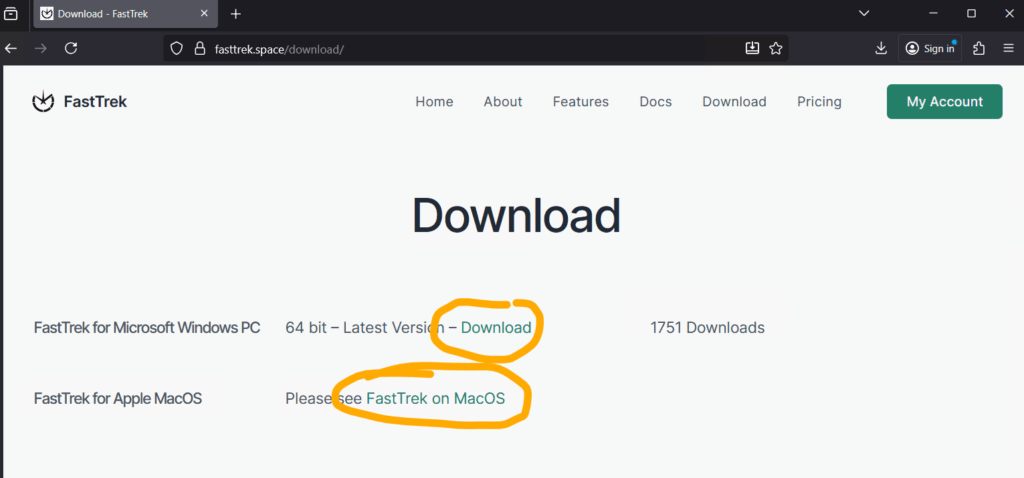Go back using the browser back arrow
Image resolution: width=1024 pixels, height=478 pixels.
[11, 48]
